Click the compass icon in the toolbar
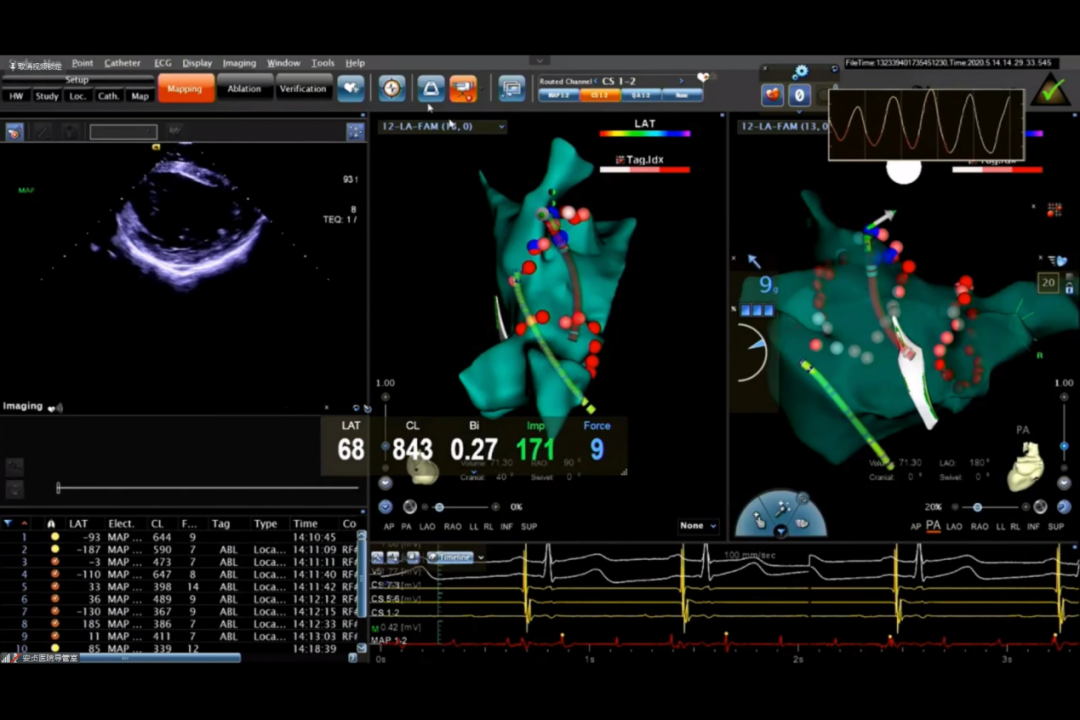The width and height of the screenshot is (1080, 720). tap(392, 89)
